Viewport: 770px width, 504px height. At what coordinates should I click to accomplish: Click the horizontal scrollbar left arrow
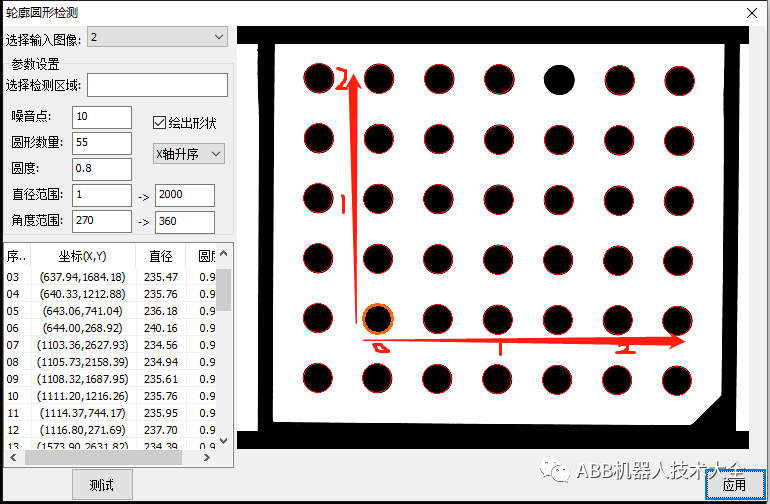pos(13,457)
